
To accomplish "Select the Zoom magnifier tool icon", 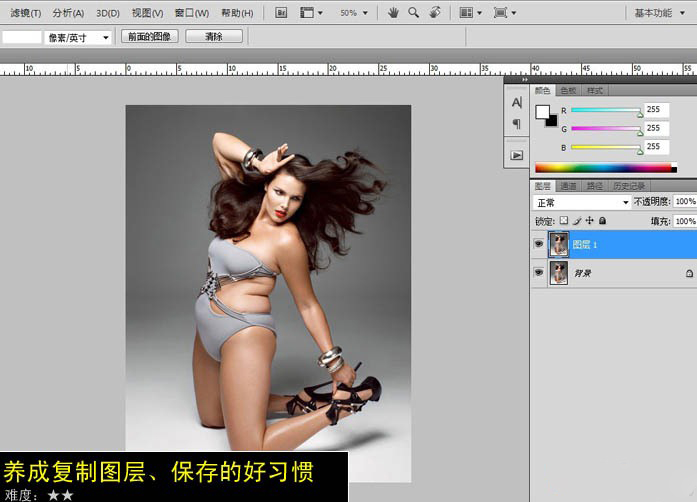I will coord(413,13).
